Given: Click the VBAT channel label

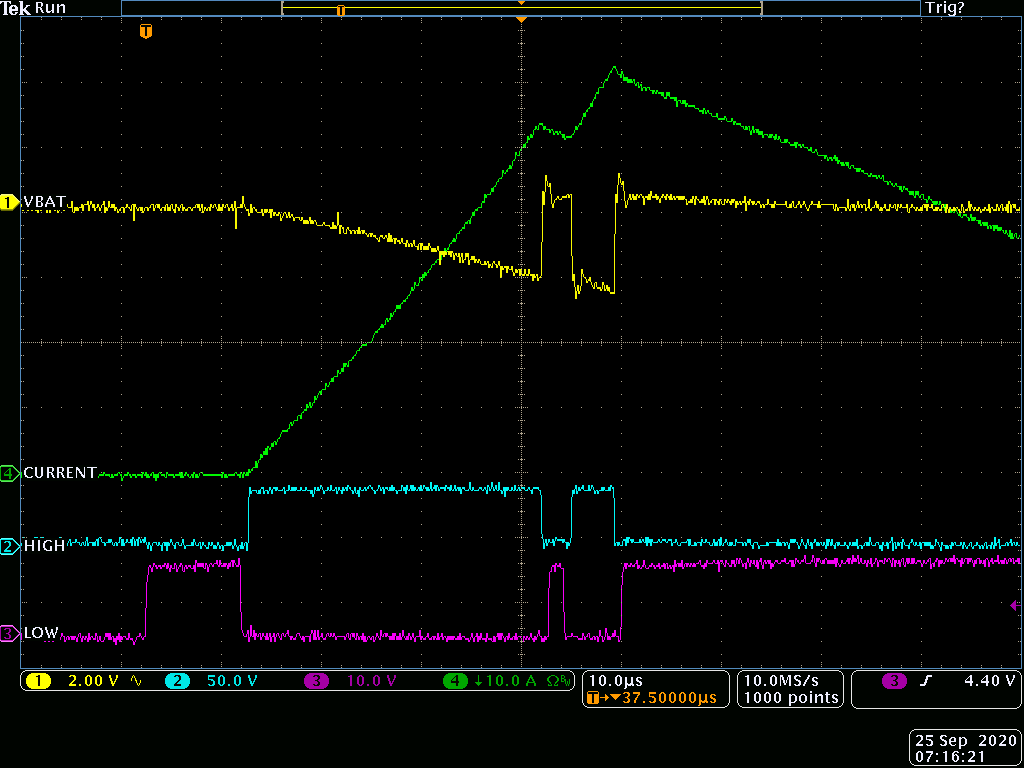Looking at the screenshot, I should coord(44,202).
